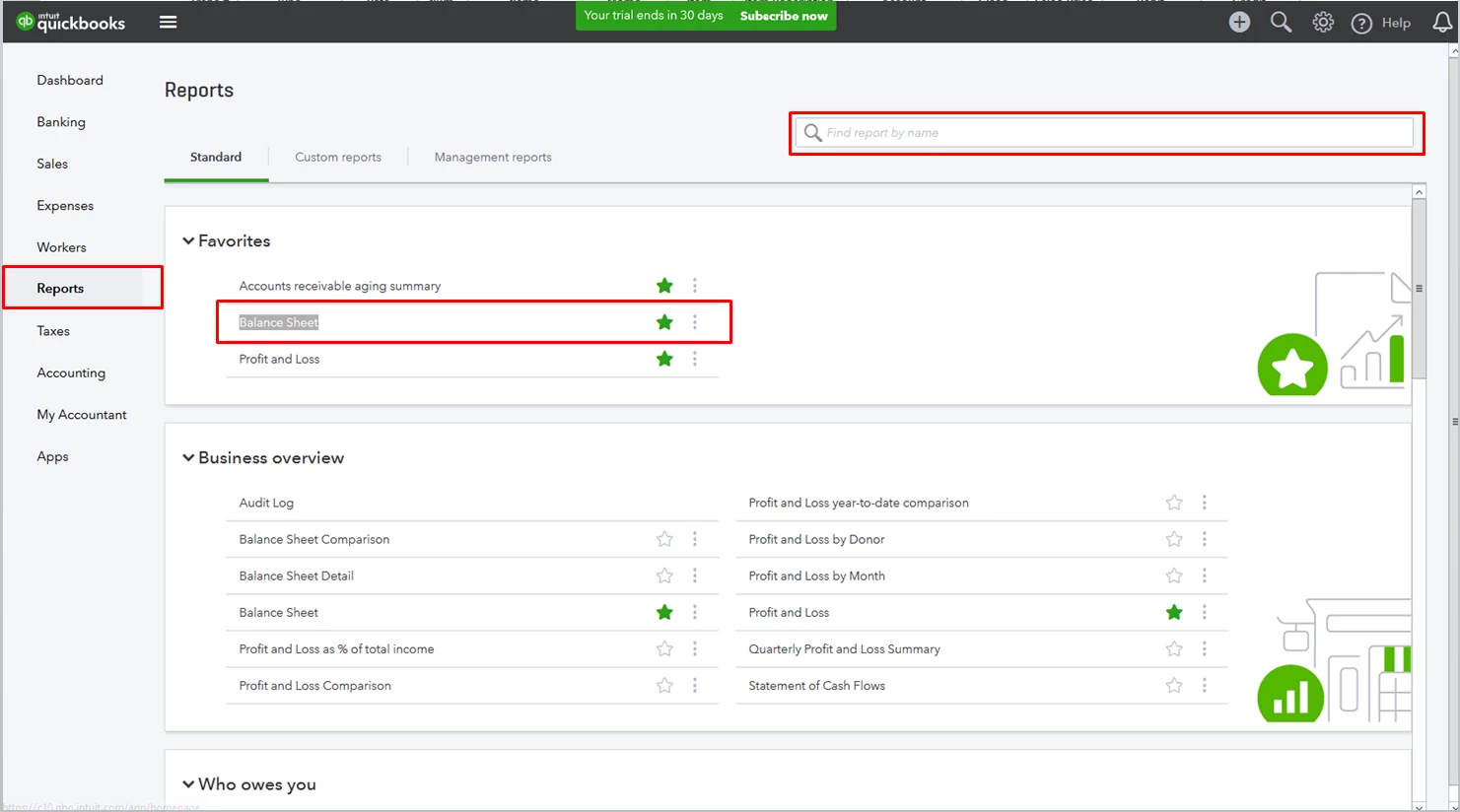Collapse the Favorites section
The width and height of the screenshot is (1460, 812).
(188, 240)
